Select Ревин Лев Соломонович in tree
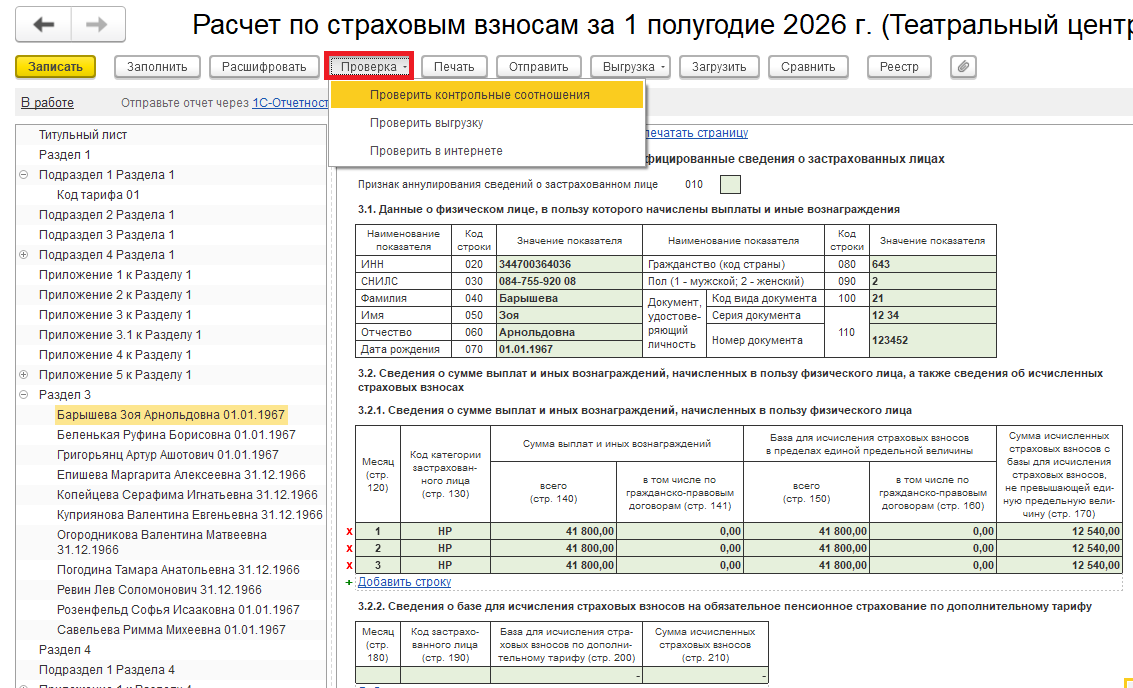This screenshot has width=1133, height=688. click(x=160, y=590)
